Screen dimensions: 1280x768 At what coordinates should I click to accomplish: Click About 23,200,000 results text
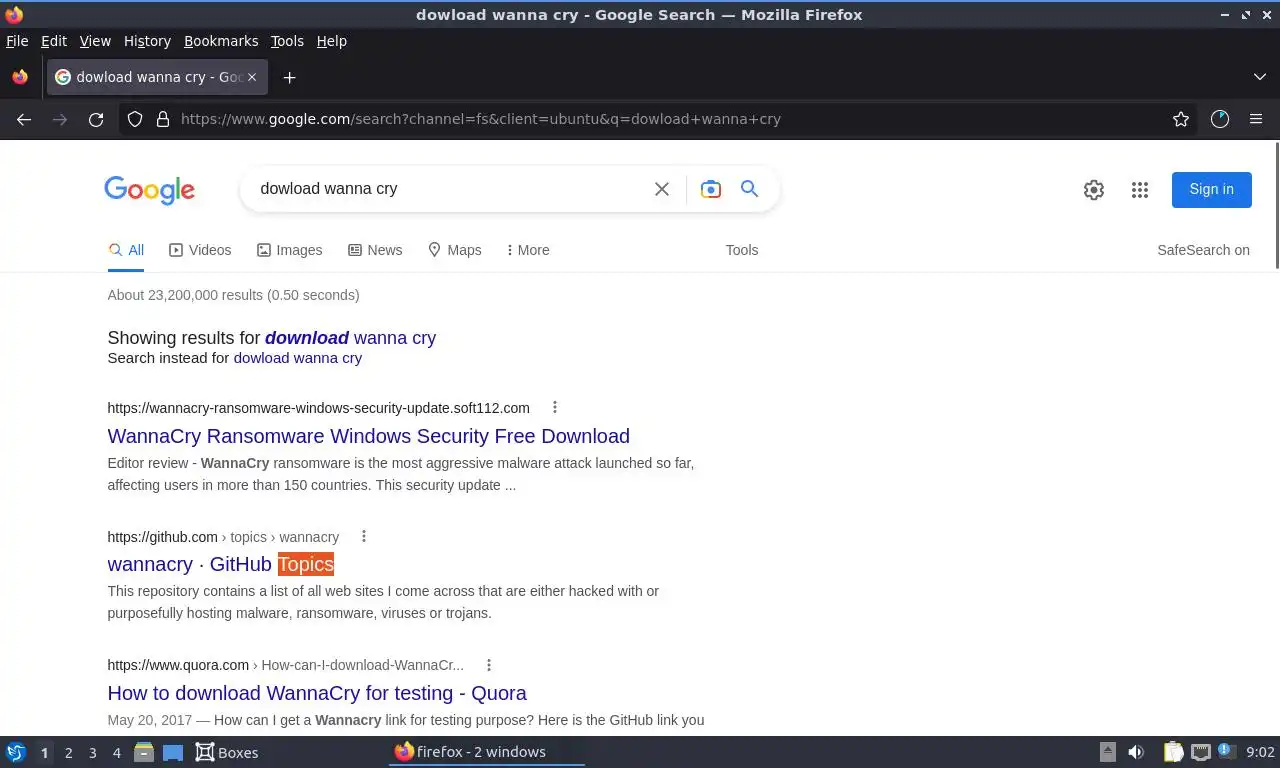pyautogui.click(x=233, y=295)
